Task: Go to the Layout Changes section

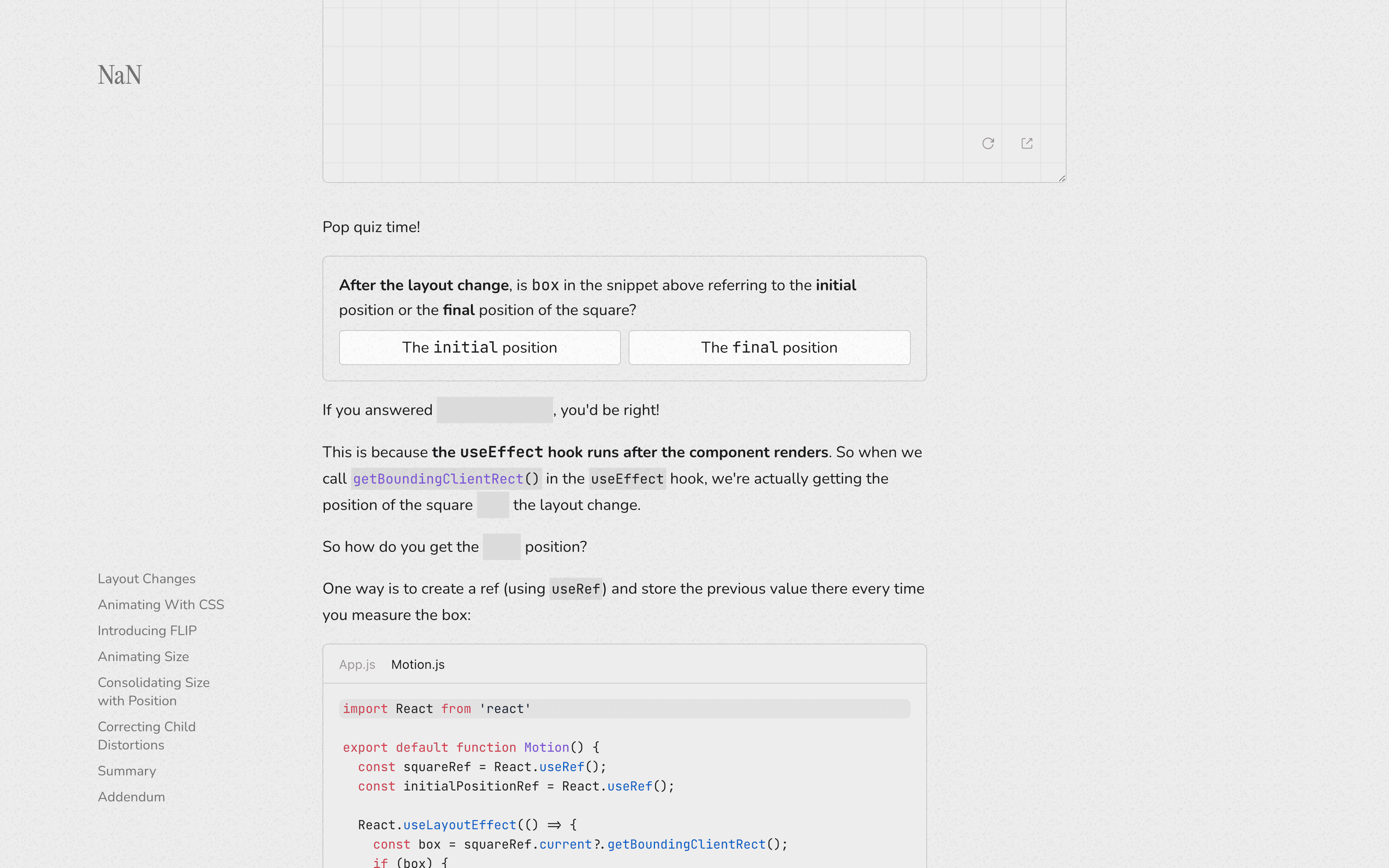Action: (146, 579)
